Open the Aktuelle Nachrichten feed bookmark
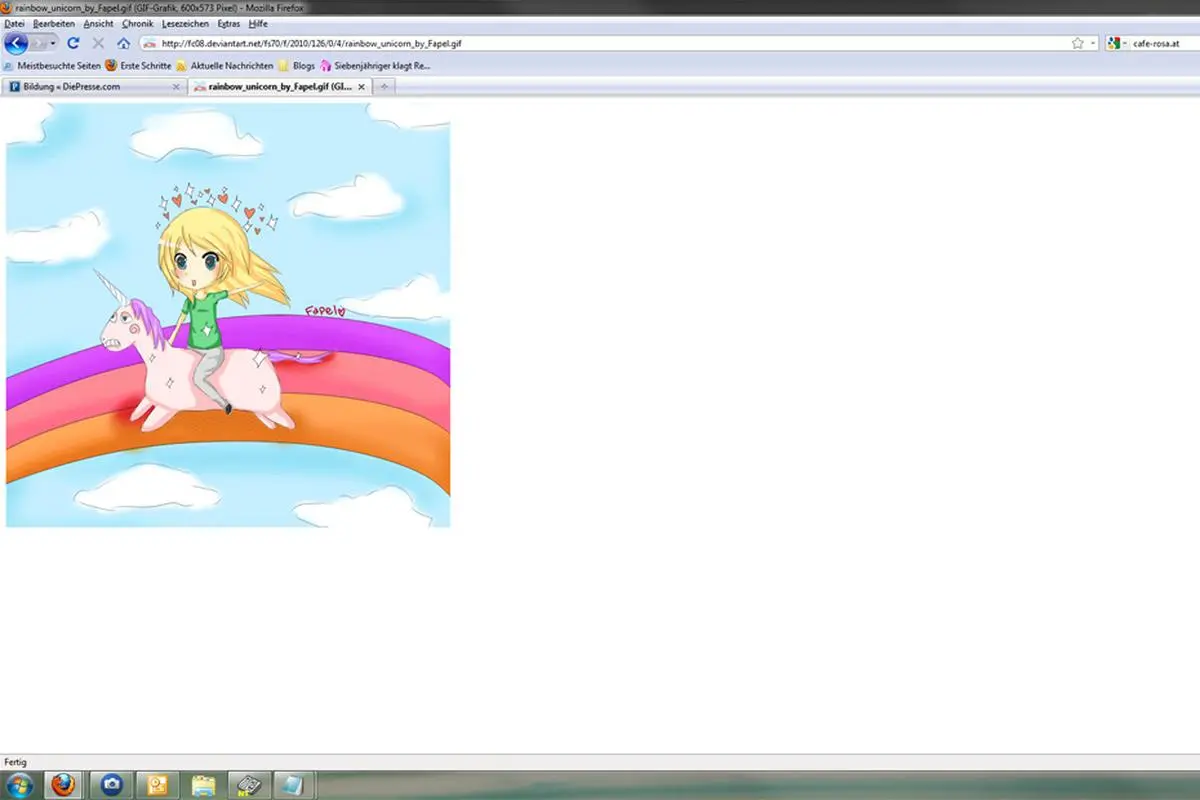Image resolution: width=1200 pixels, height=800 pixels. pos(230,66)
